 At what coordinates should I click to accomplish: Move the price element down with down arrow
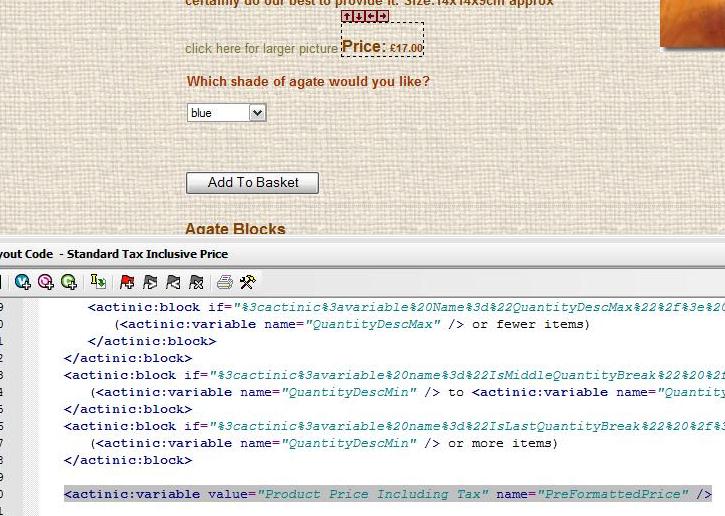click(x=359, y=16)
